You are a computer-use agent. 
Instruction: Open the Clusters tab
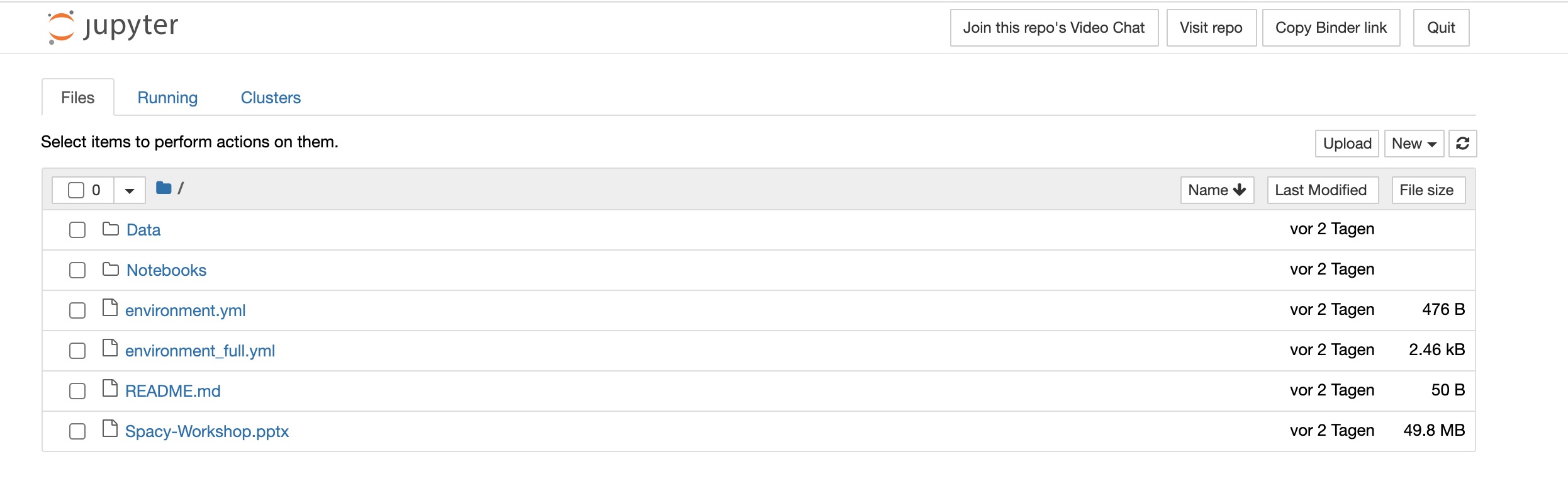tap(271, 98)
